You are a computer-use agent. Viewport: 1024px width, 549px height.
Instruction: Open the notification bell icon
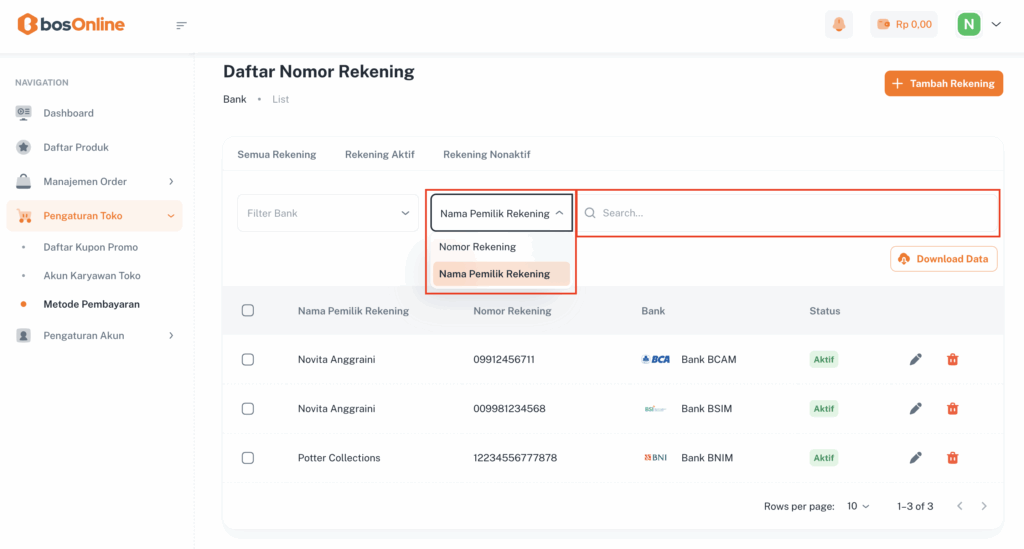point(839,24)
